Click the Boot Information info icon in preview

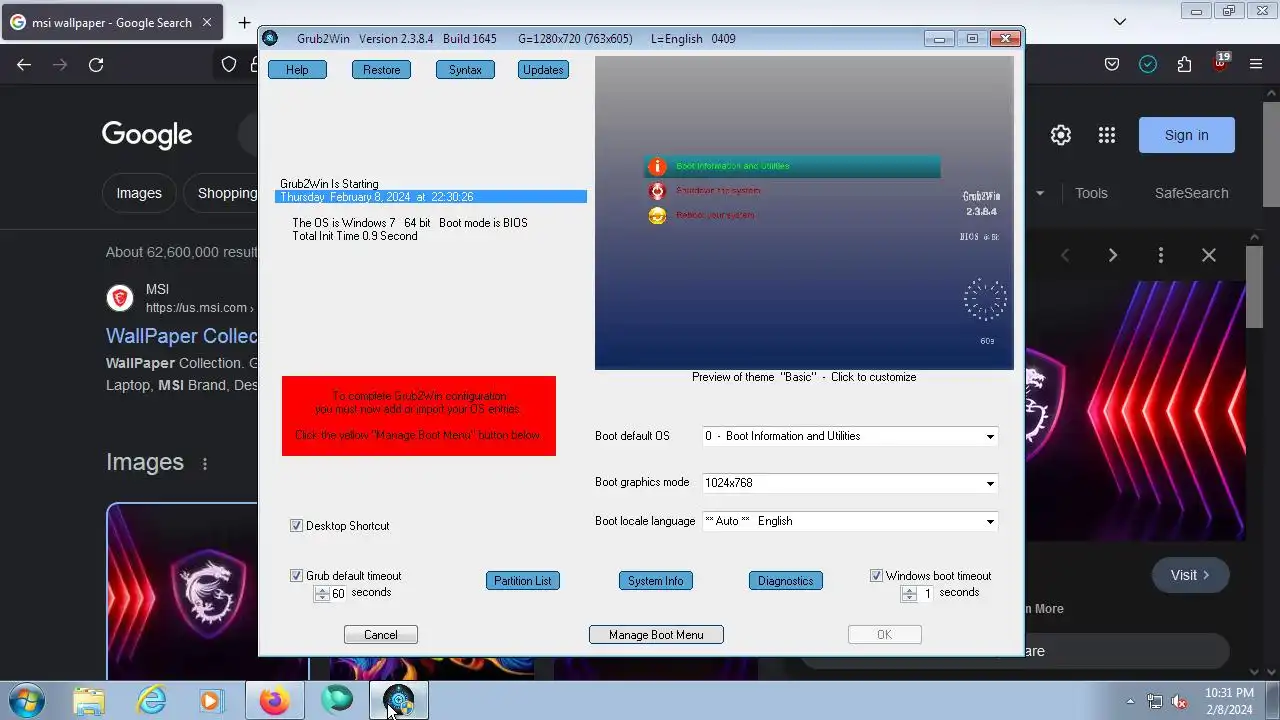(657, 167)
